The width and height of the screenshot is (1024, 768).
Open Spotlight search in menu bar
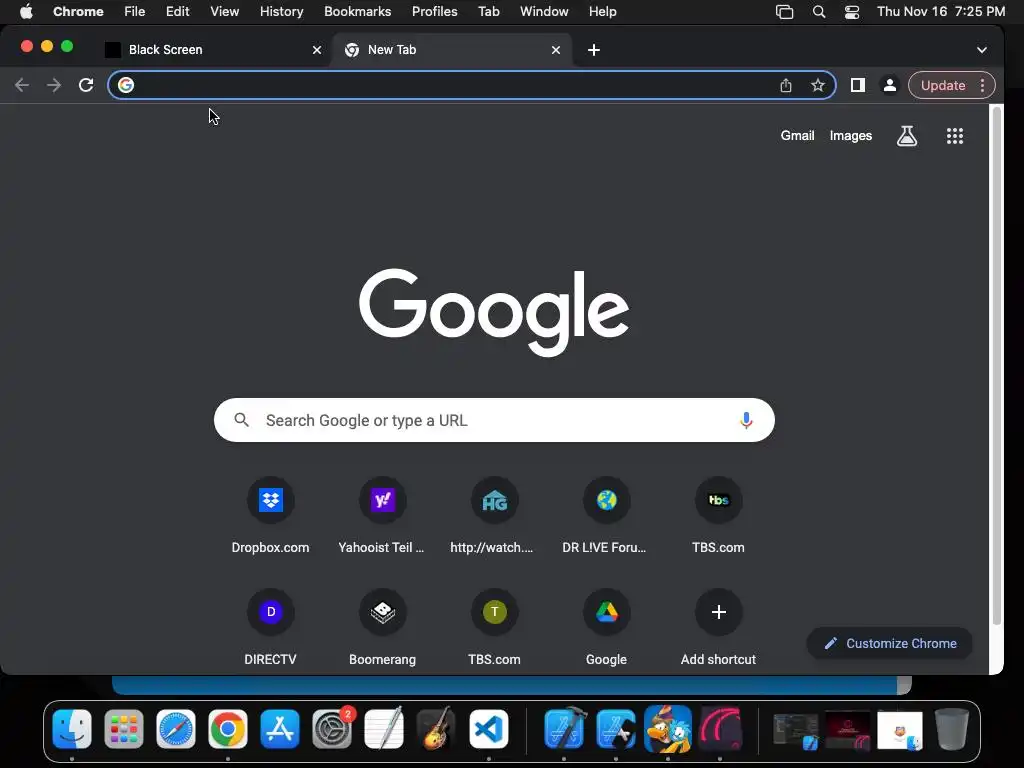pyautogui.click(x=818, y=12)
